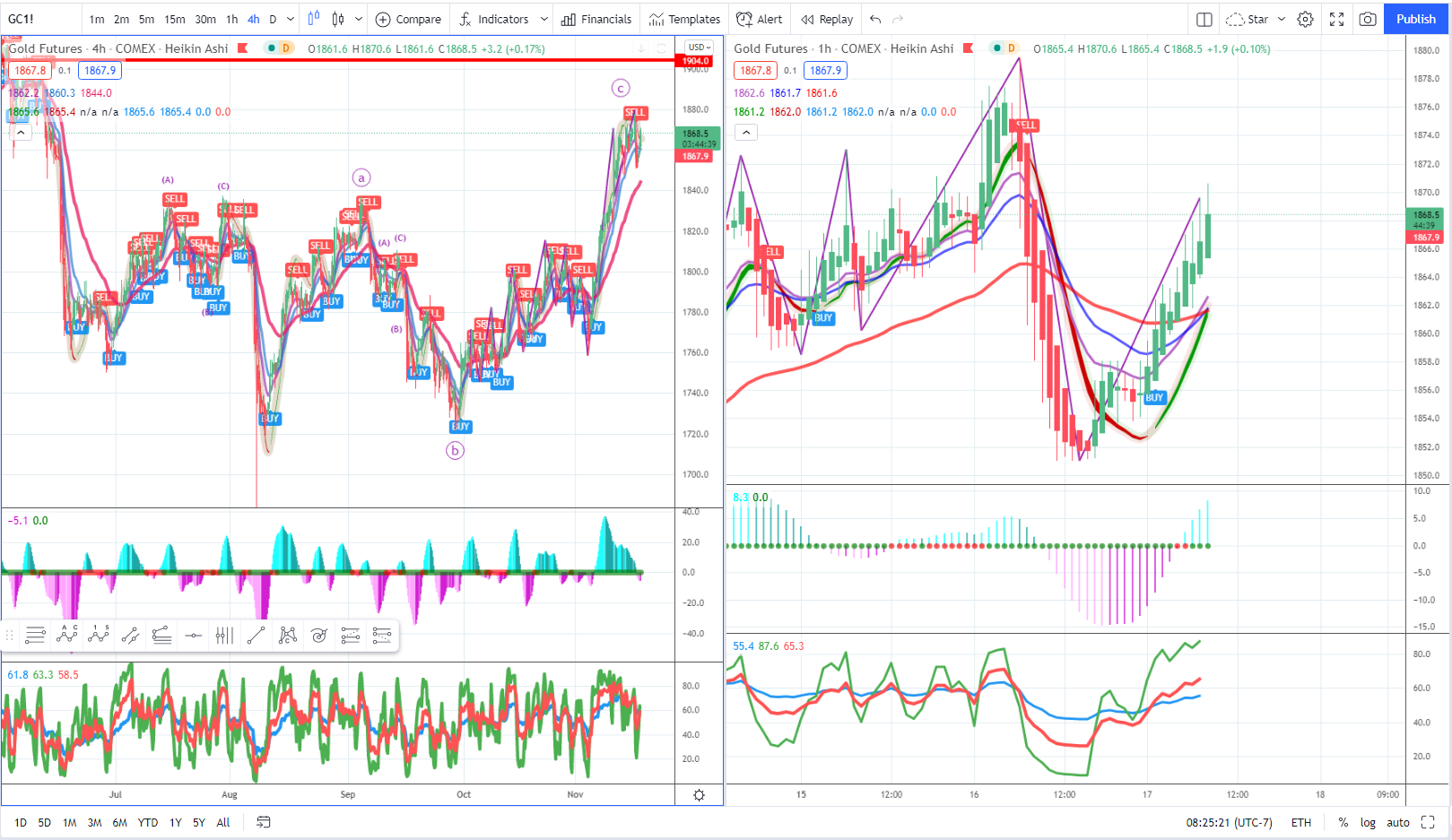Open the go to date icon
The height and width of the screenshot is (840, 1452).
click(x=264, y=822)
